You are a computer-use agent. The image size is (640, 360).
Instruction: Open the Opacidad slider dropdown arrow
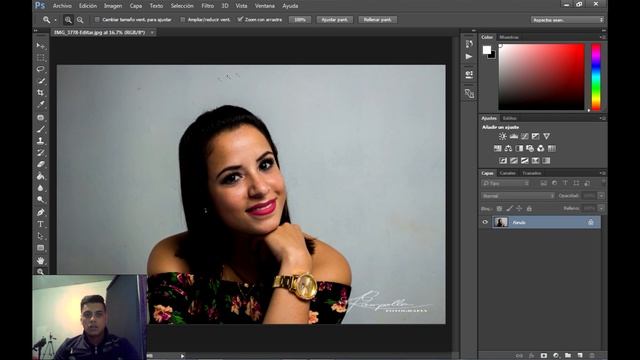pos(601,196)
